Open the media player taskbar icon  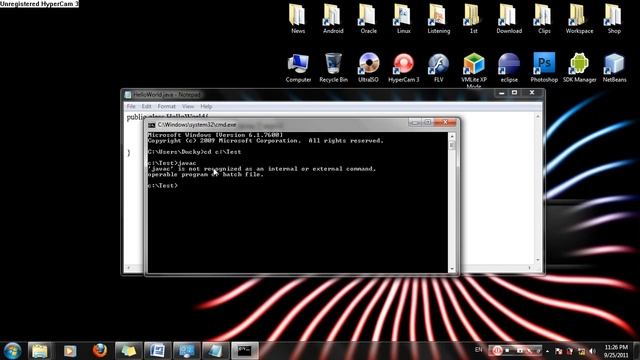click(70, 351)
